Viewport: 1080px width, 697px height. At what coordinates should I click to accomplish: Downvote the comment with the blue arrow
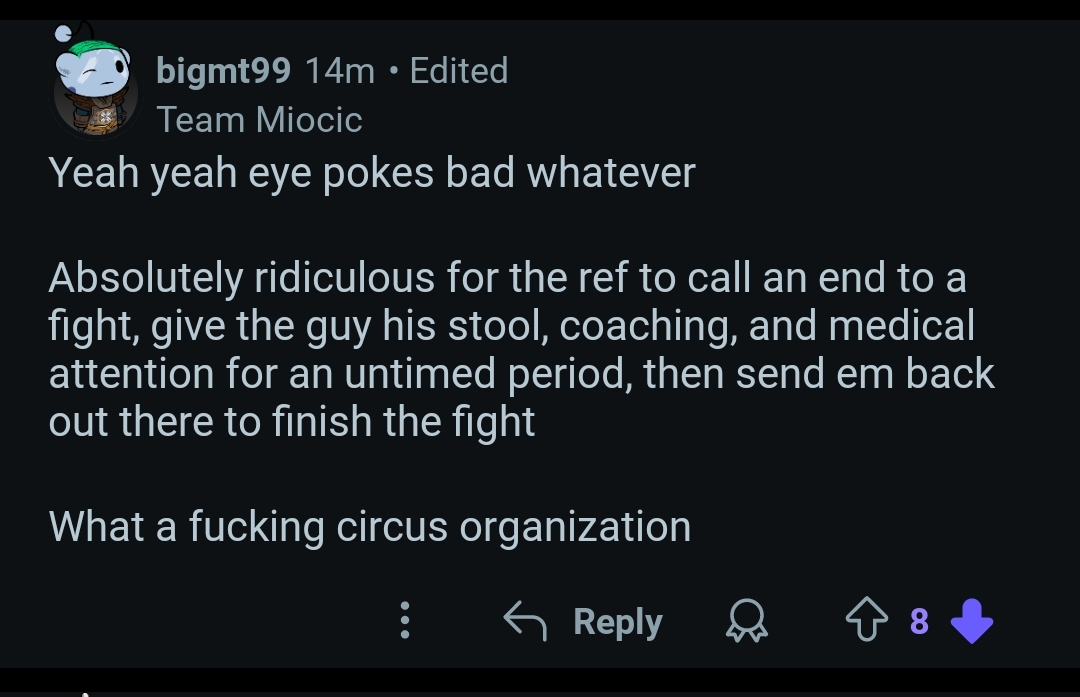coord(971,621)
